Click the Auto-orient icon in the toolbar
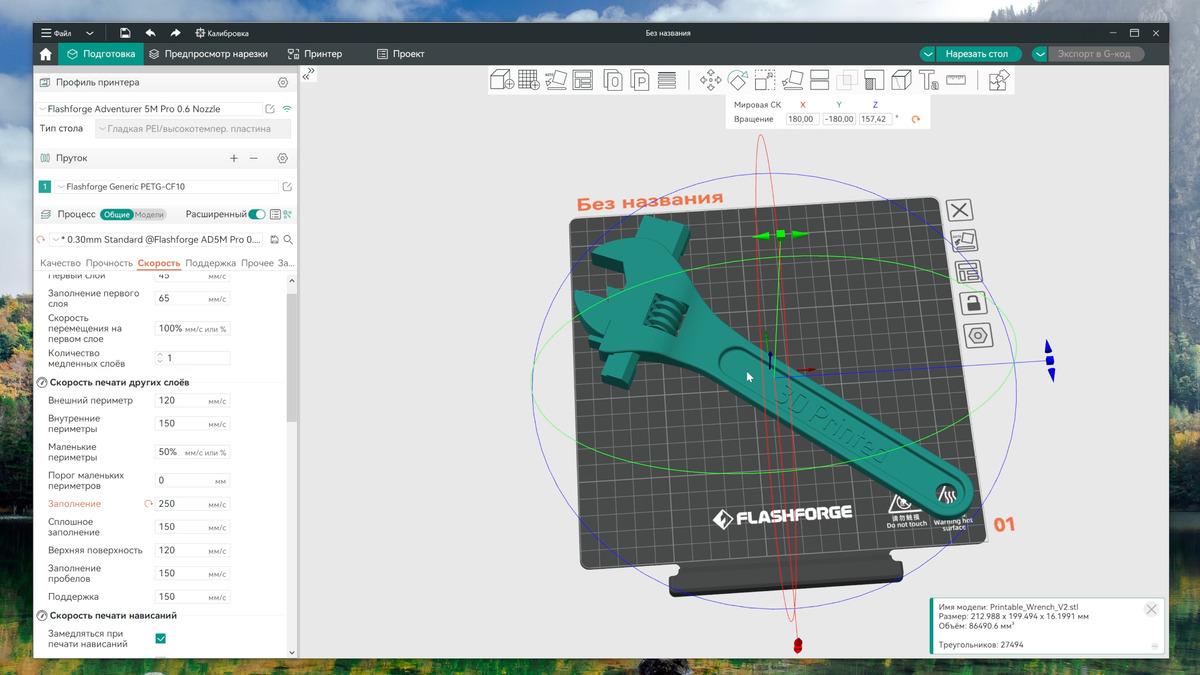Screen dimensions: 1200x675 coord(556,80)
